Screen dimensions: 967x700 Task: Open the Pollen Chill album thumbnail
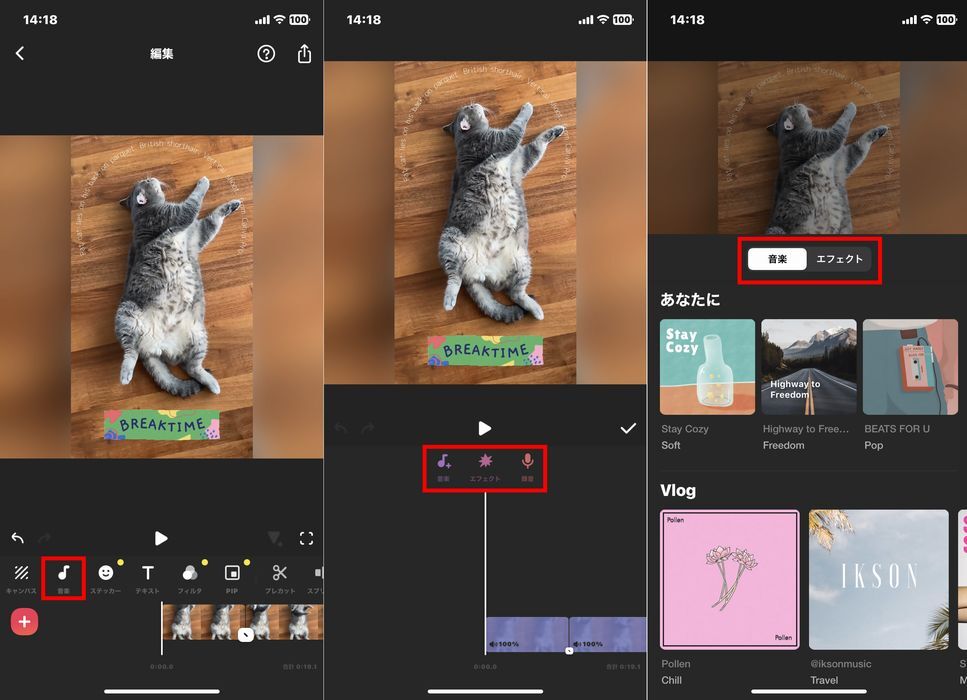[x=729, y=579]
